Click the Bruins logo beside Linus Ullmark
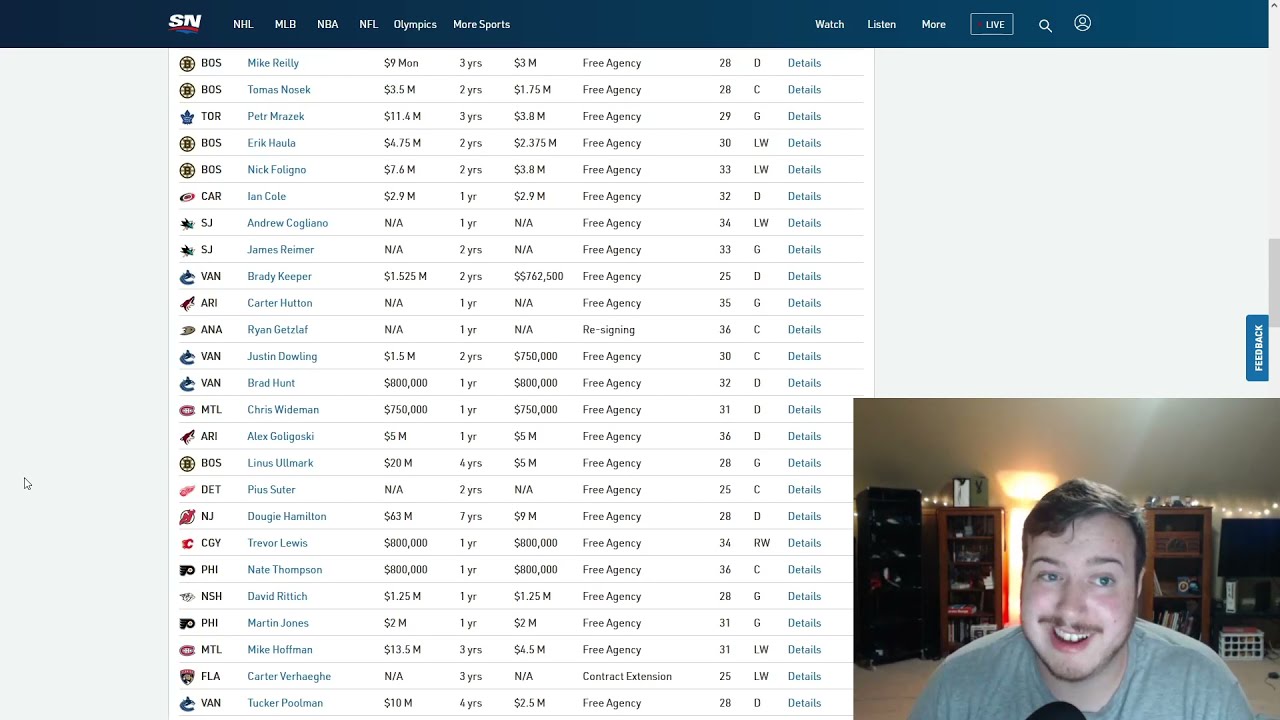1280x720 pixels. point(187,463)
